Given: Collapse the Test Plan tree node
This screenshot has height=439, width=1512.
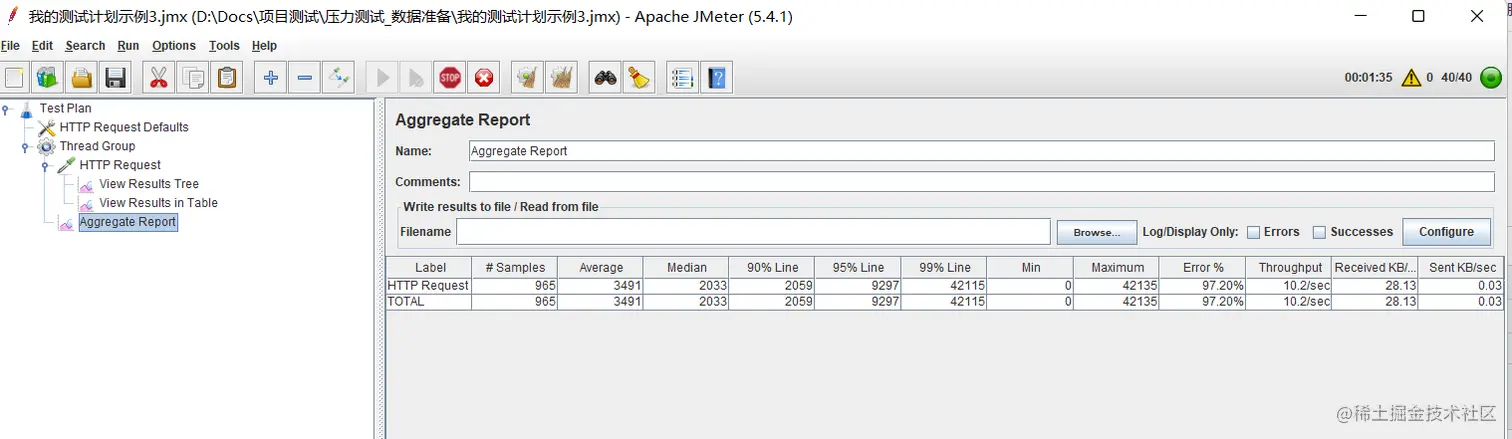Looking at the screenshot, I should (6, 108).
